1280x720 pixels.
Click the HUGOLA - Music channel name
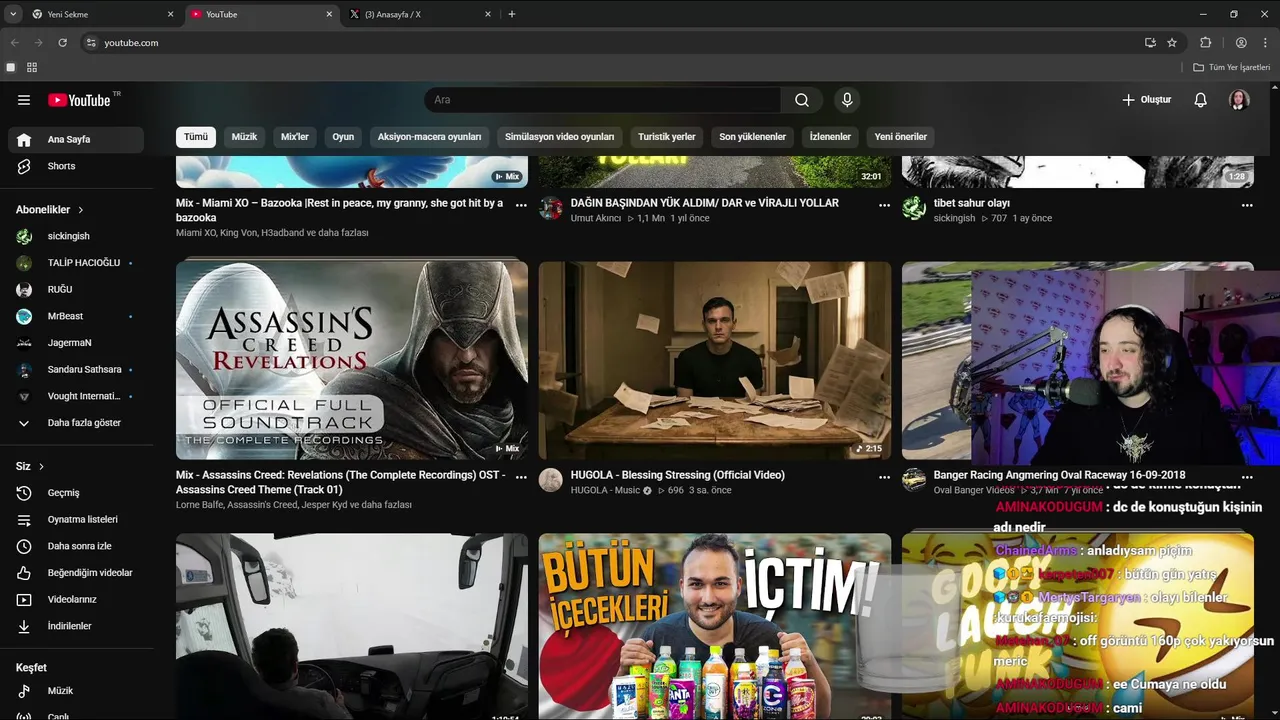pyautogui.click(x=605, y=491)
